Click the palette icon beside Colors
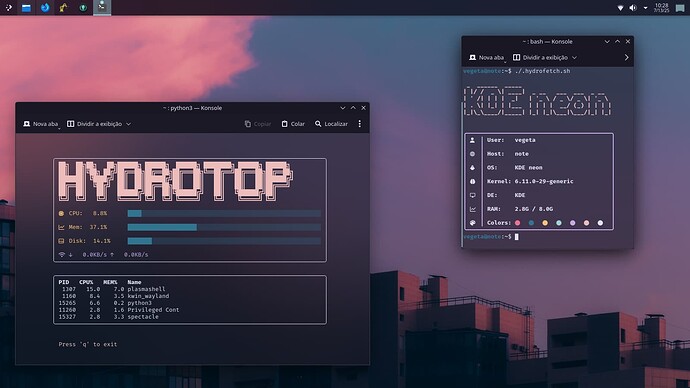The width and height of the screenshot is (690, 388). click(x=473, y=223)
